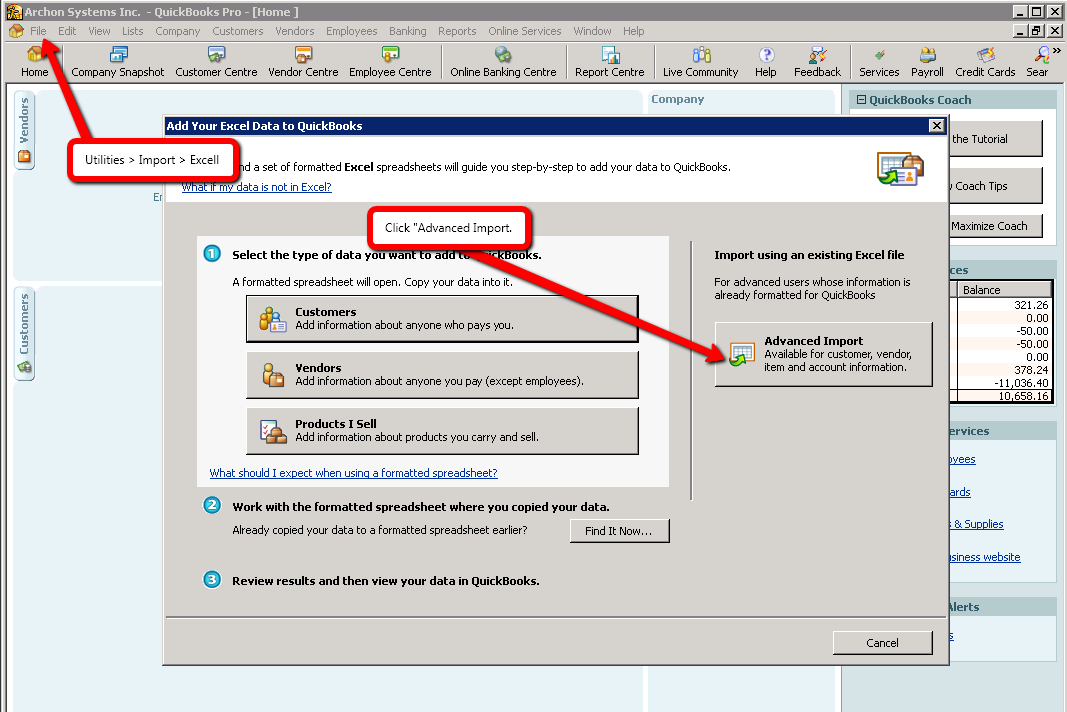Screen dimensions: 1067x712
Task: Open the Reports menu
Action: (x=457, y=31)
